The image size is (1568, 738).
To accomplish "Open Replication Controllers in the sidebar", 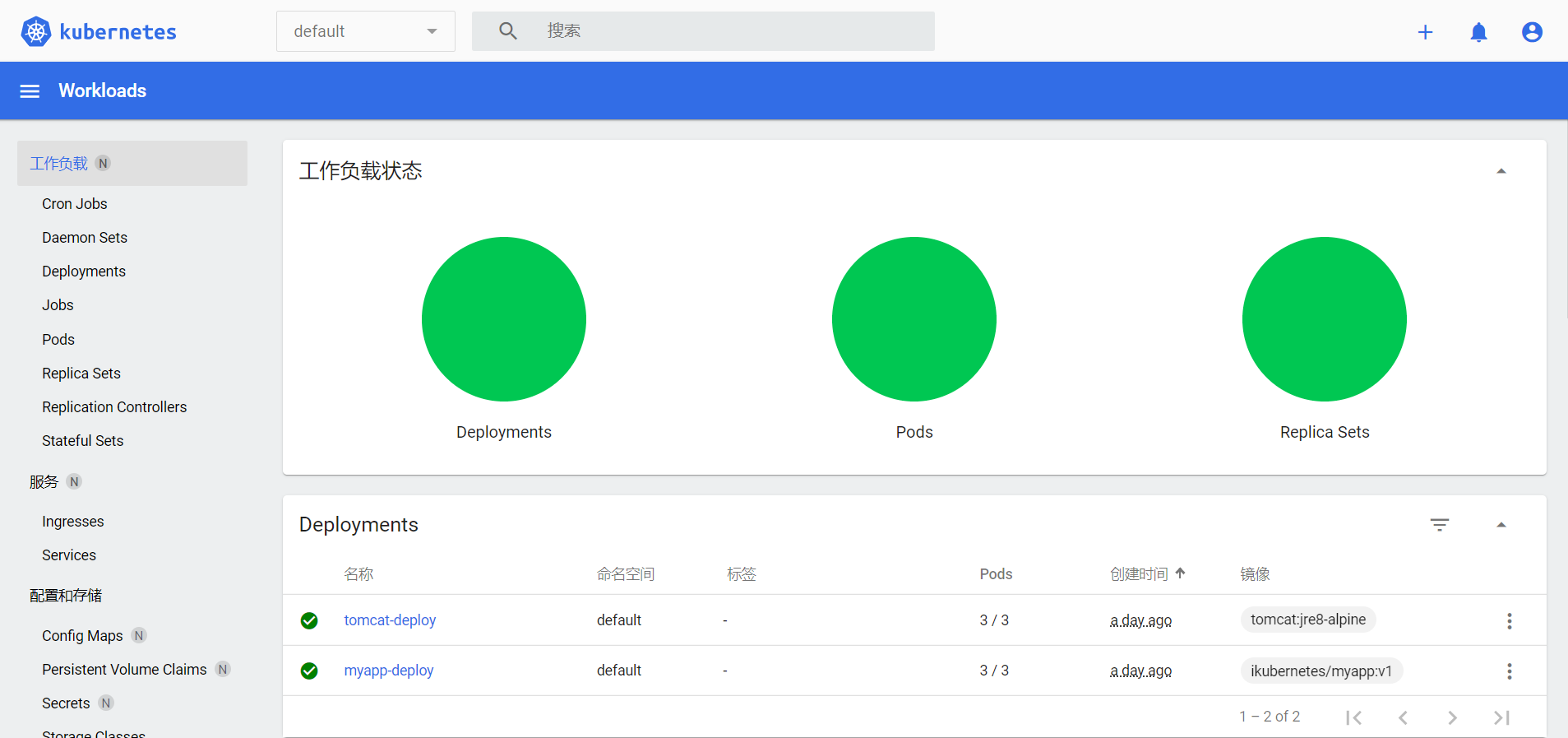I will (114, 407).
